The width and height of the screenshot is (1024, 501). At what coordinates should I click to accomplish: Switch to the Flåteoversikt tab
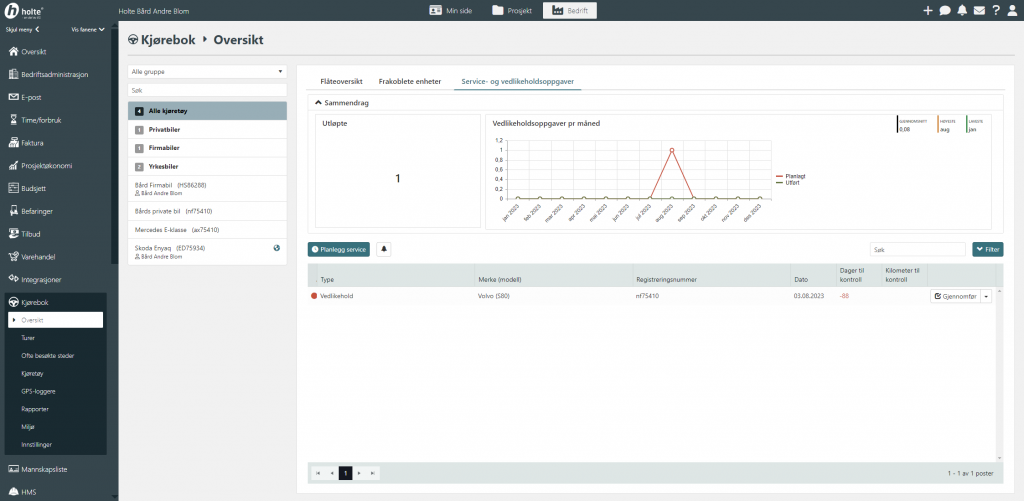339,80
